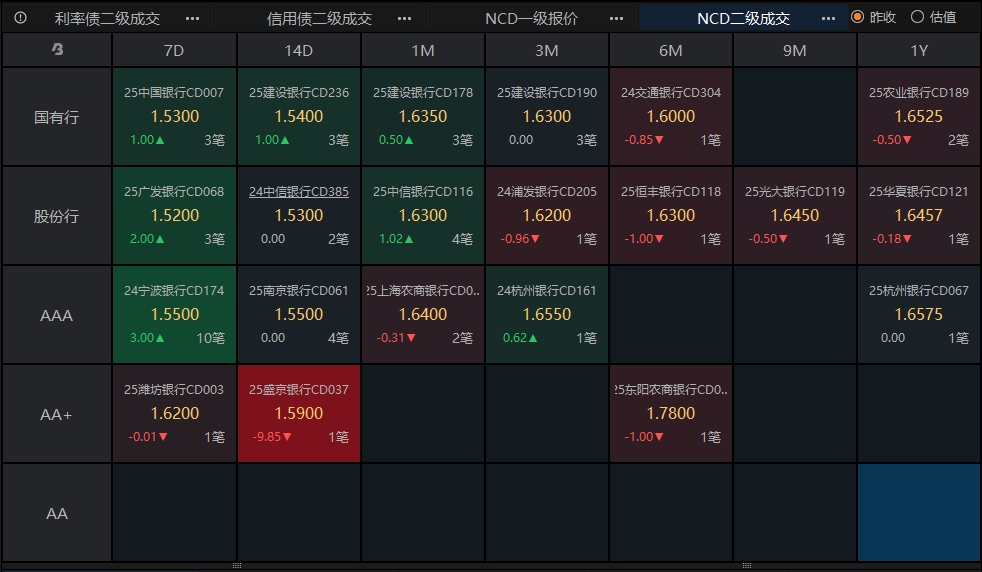The image size is (982, 572).
Task: Click the -9.85 change value
Action: (x=272, y=437)
